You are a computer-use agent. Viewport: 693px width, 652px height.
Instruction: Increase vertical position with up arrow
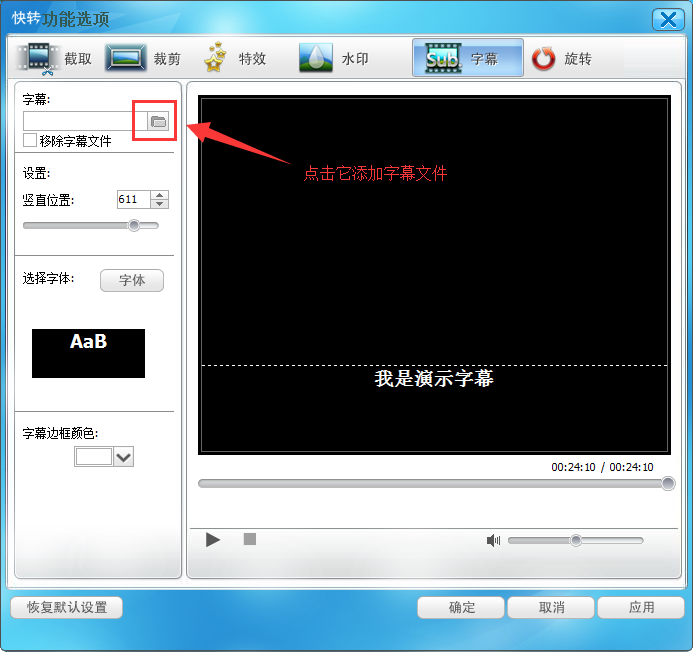[x=160, y=195]
